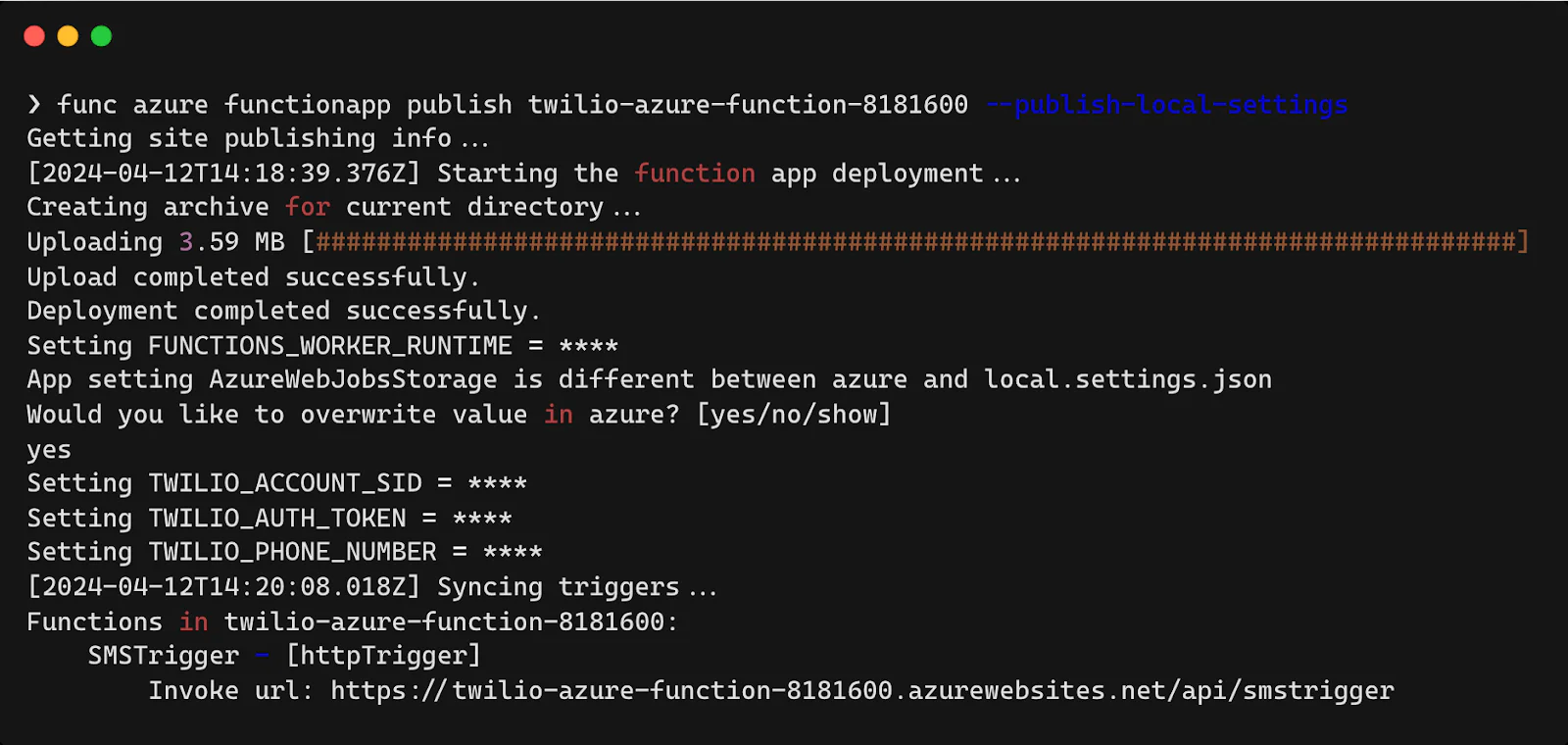Click the AzureWebJobsStorage difference message
This screenshot has height=745, width=1568.
click(x=649, y=379)
